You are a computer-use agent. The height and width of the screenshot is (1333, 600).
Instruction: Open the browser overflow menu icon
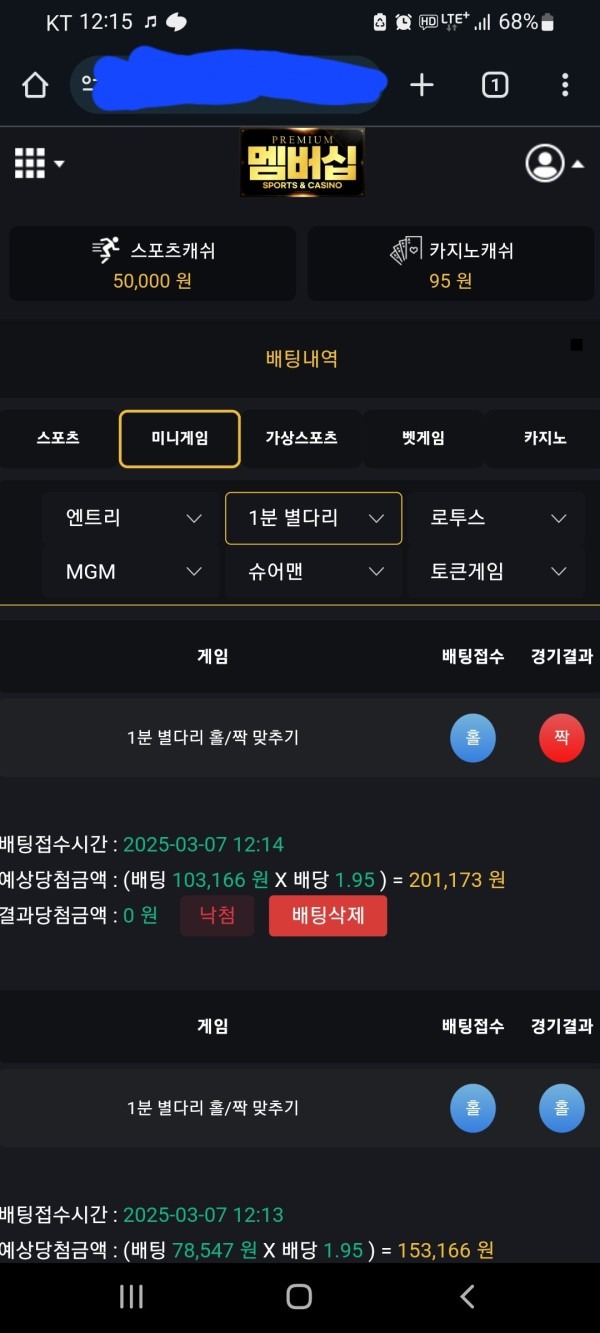[567, 85]
